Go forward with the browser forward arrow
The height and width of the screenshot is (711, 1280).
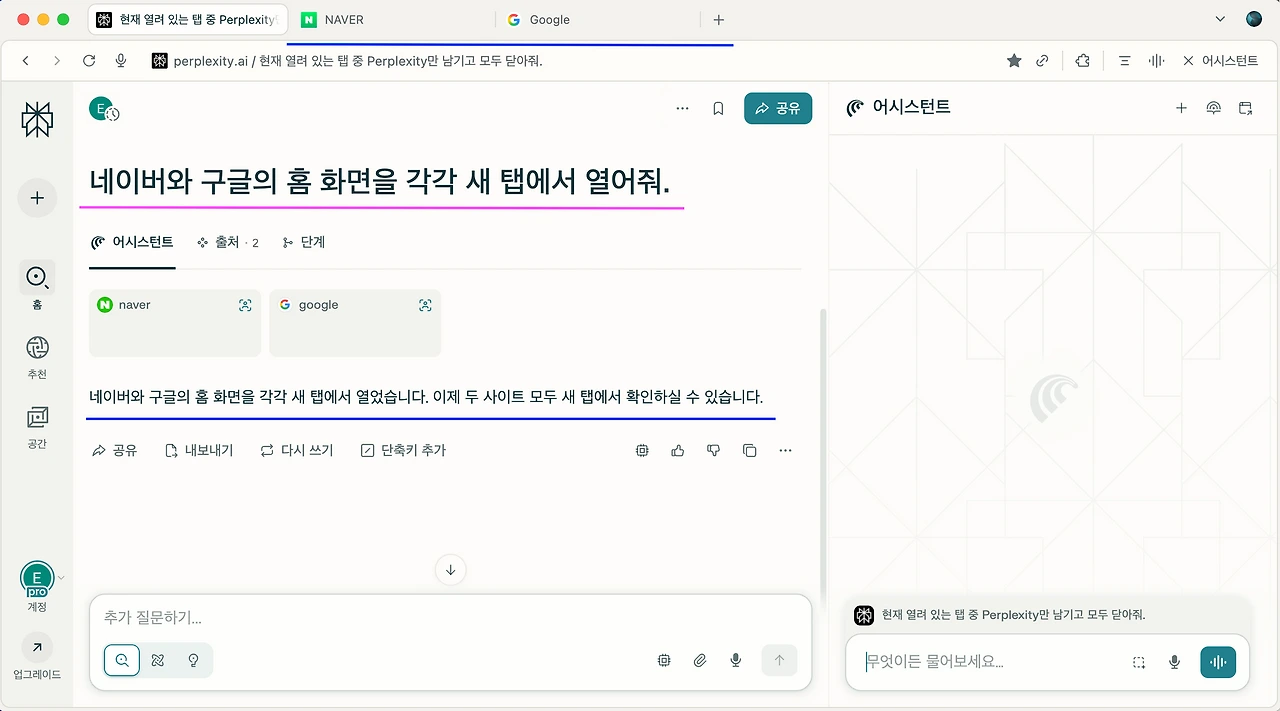coord(57,61)
